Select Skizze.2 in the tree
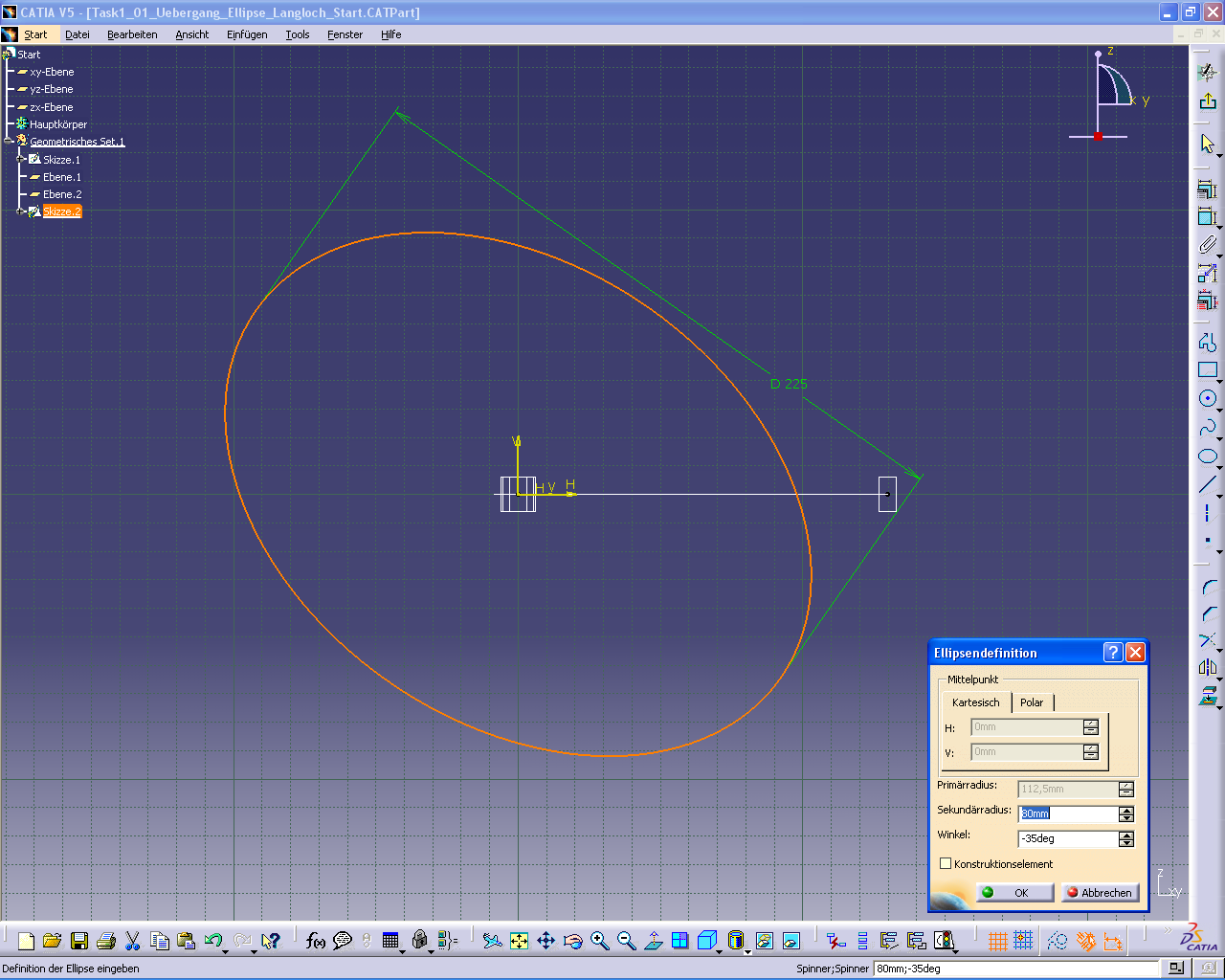Image resolution: width=1225 pixels, height=980 pixels. (x=62, y=212)
